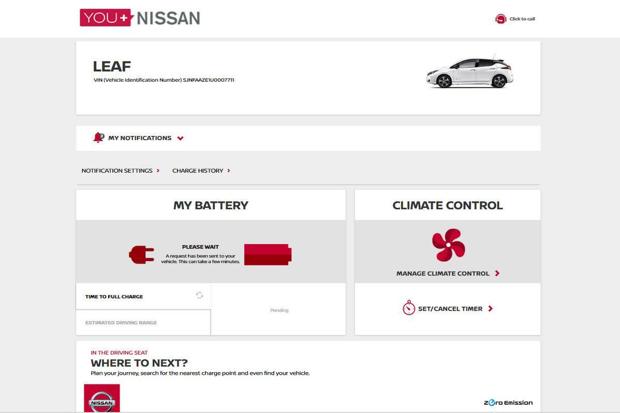This screenshot has height=413, width=620.
Task: Open Charge History link
Action: coord(198,171)
